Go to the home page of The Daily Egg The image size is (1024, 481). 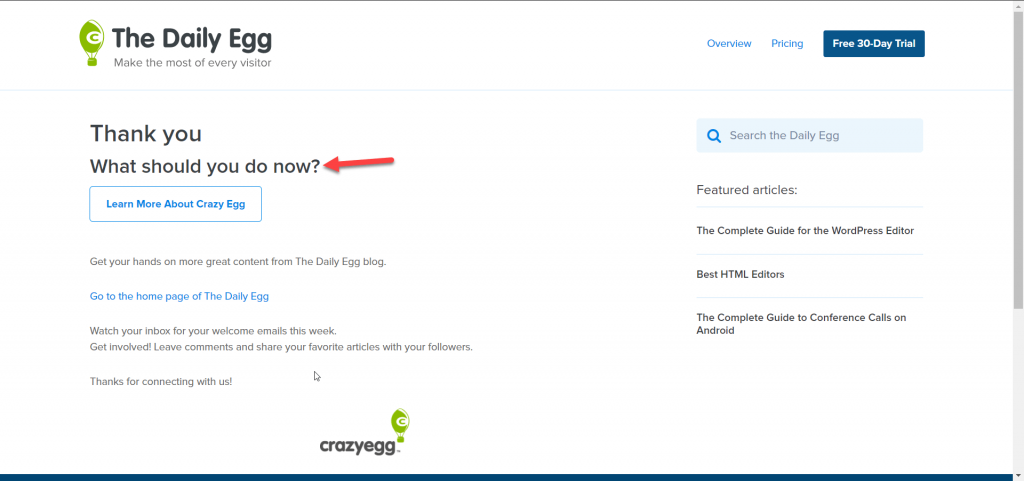[x=179, y=296]
